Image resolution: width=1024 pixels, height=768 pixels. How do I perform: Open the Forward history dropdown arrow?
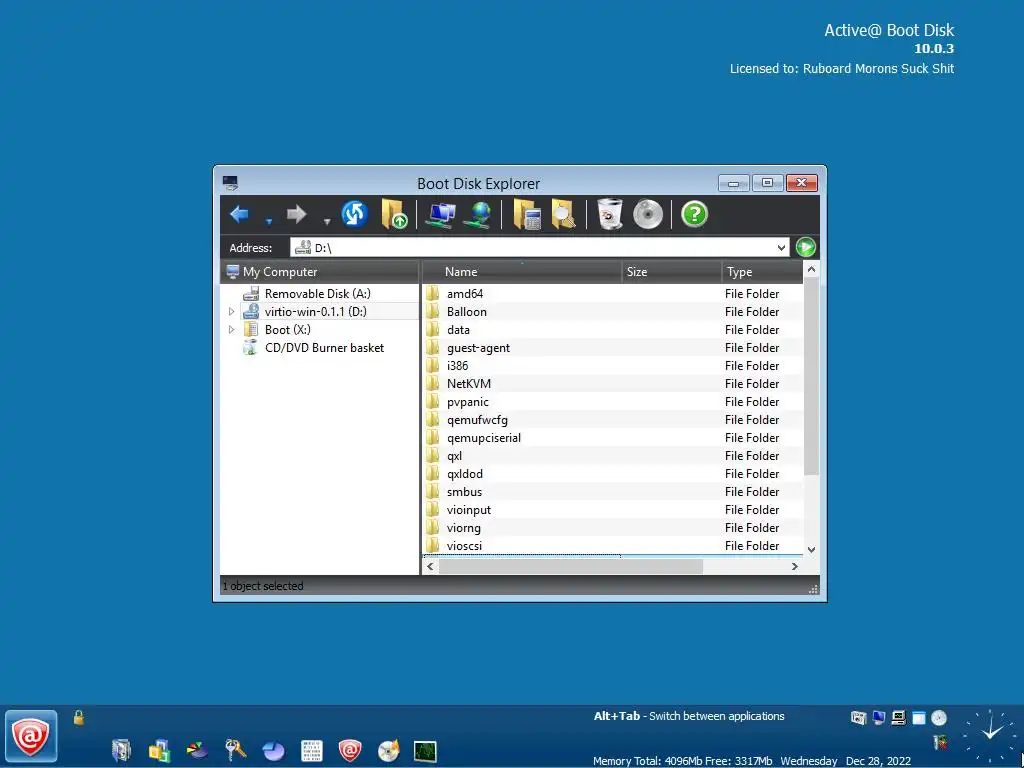click(x=327, y=222)
